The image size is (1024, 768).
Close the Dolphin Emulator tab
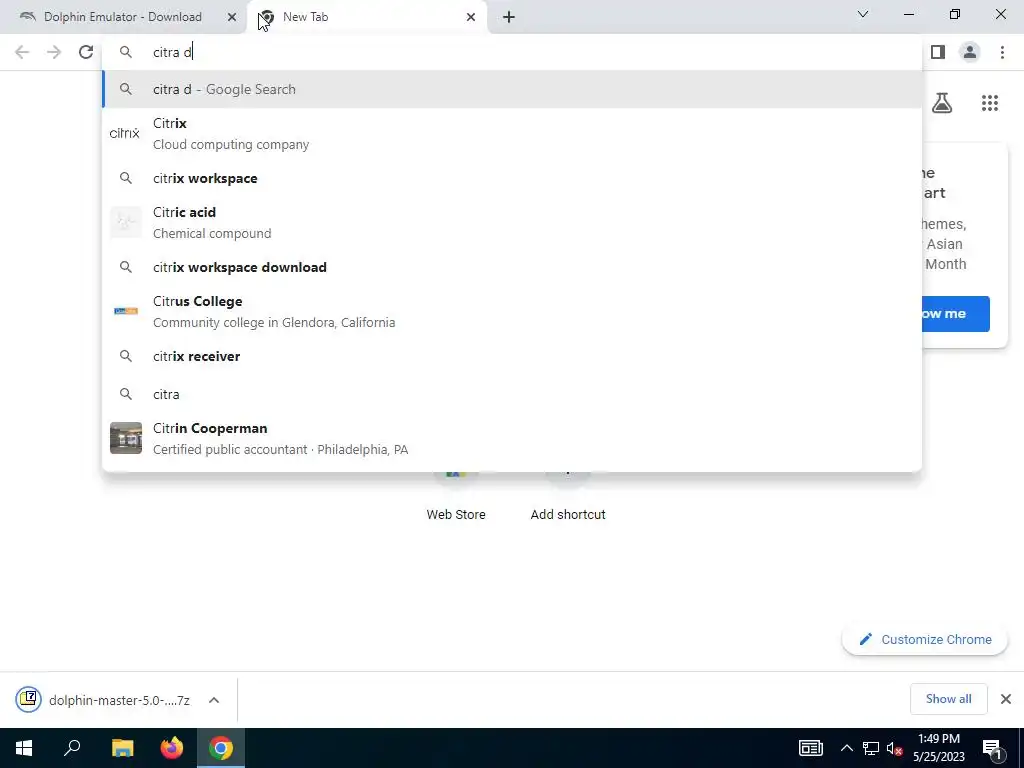pyautogui.click(x=232, y=17)
